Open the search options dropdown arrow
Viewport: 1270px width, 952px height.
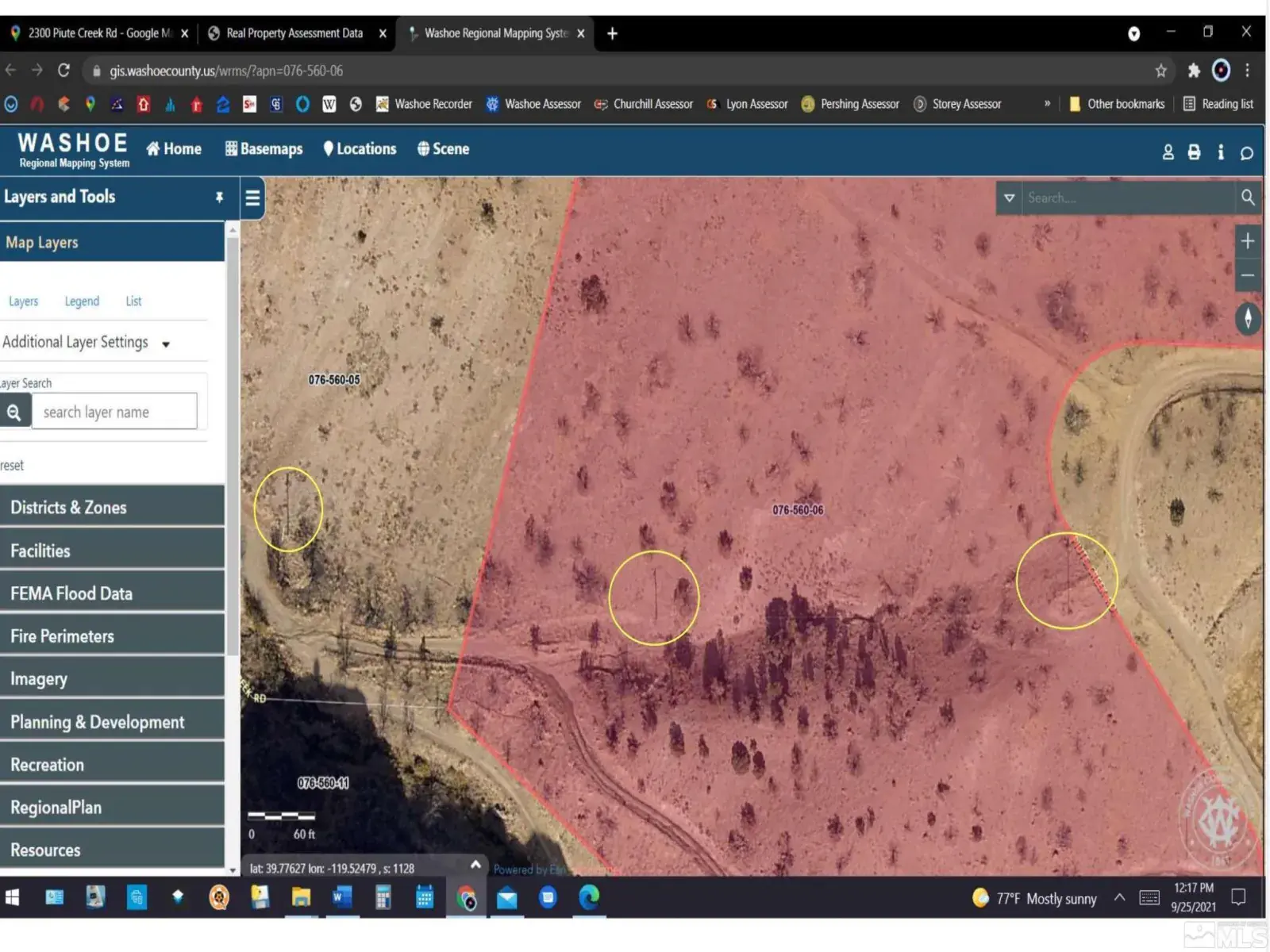pos(1009,198)
